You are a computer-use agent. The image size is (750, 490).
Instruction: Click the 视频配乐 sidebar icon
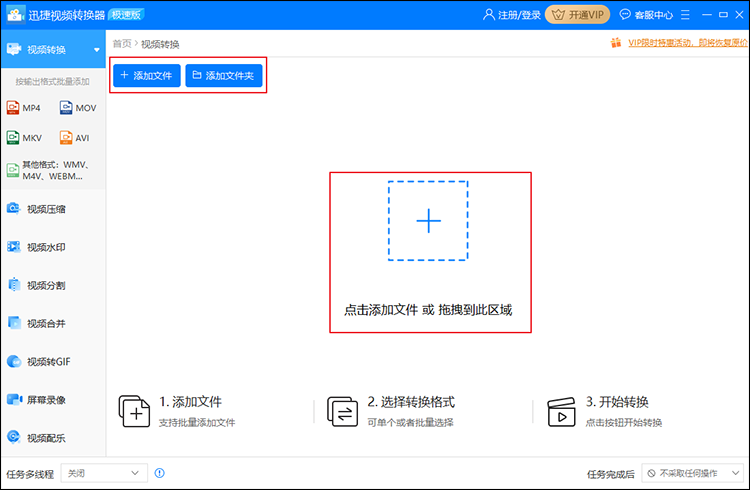coord(13,436)
